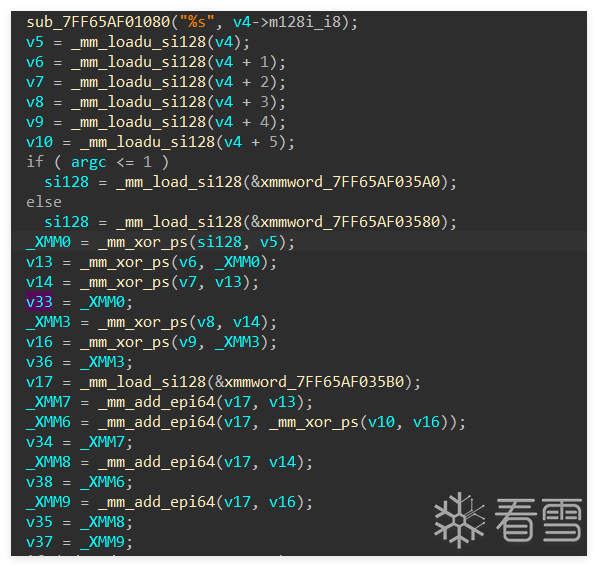The height and width of the screenshot is (567, 598).
Task: Click _XMM9 at start of its add_epi64 line
Action: [x=48, y=502]
